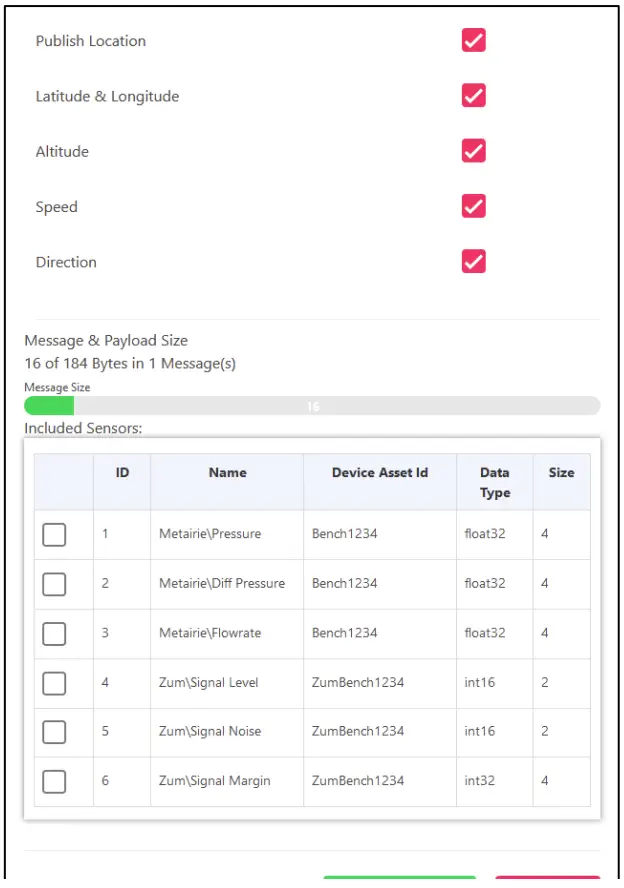Click the Device Asset Id column header
The image size is (624, 888).
point(378,472)
